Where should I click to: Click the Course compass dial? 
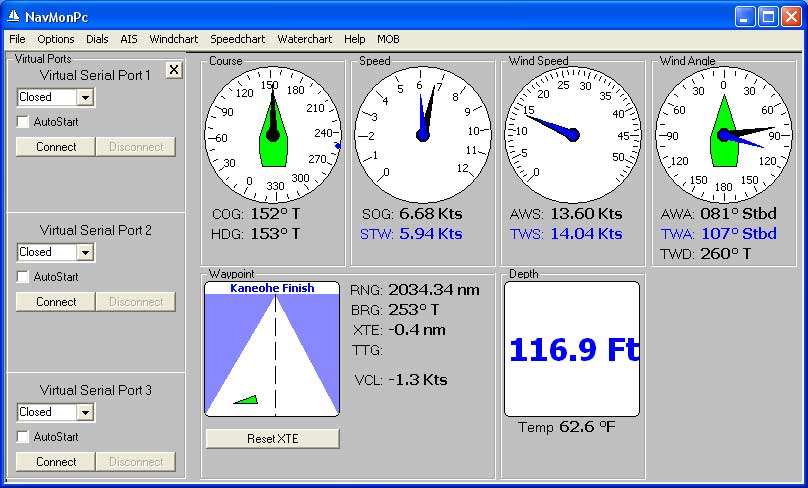(272, 134)
